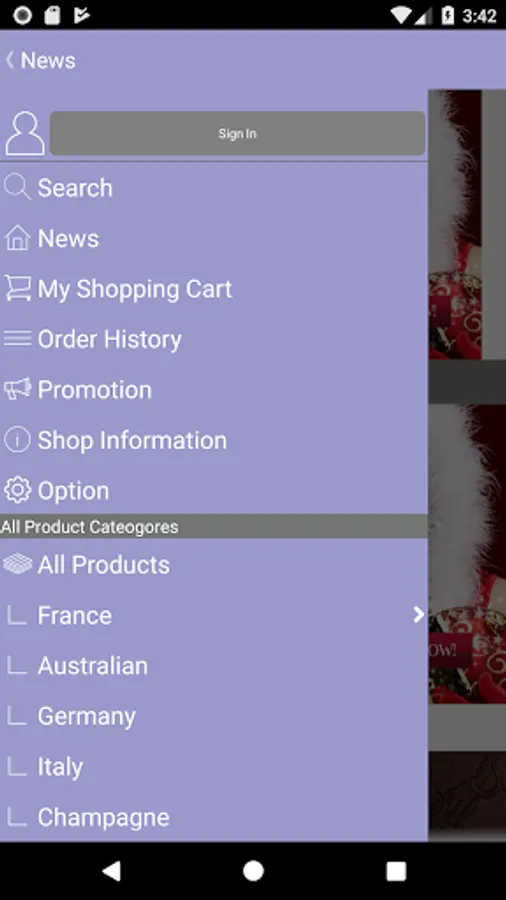Open the Champagne category
The image size is (506, 900).
(213, 817)
